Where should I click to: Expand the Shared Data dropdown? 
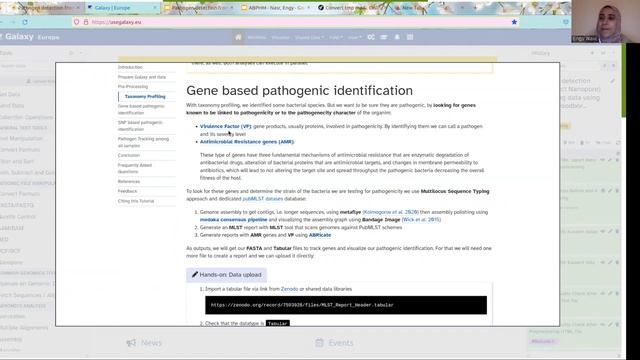(309, 37)
